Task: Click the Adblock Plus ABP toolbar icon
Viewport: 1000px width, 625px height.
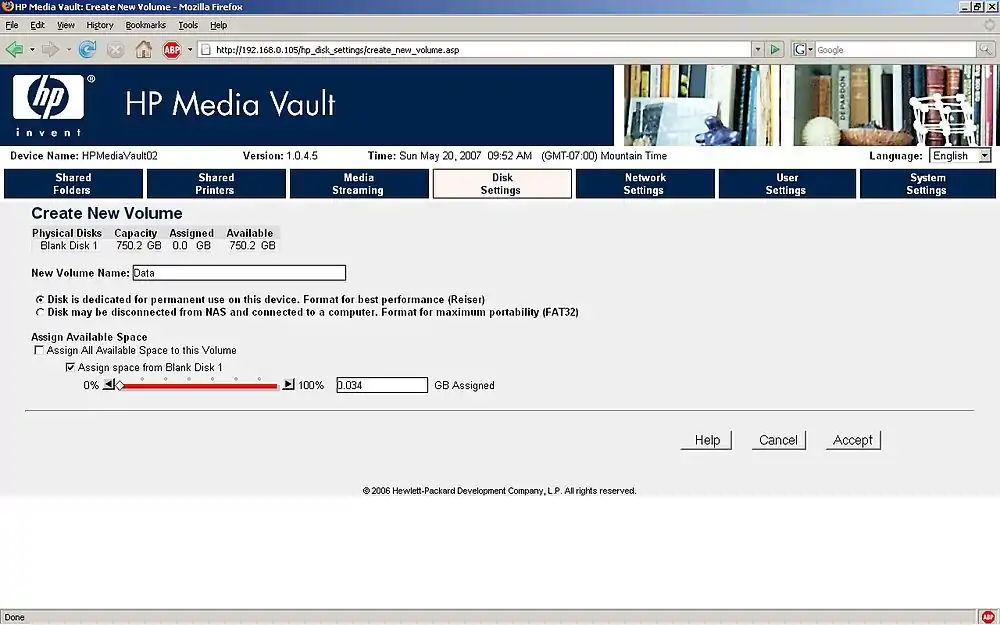Action: click(172, 49)
